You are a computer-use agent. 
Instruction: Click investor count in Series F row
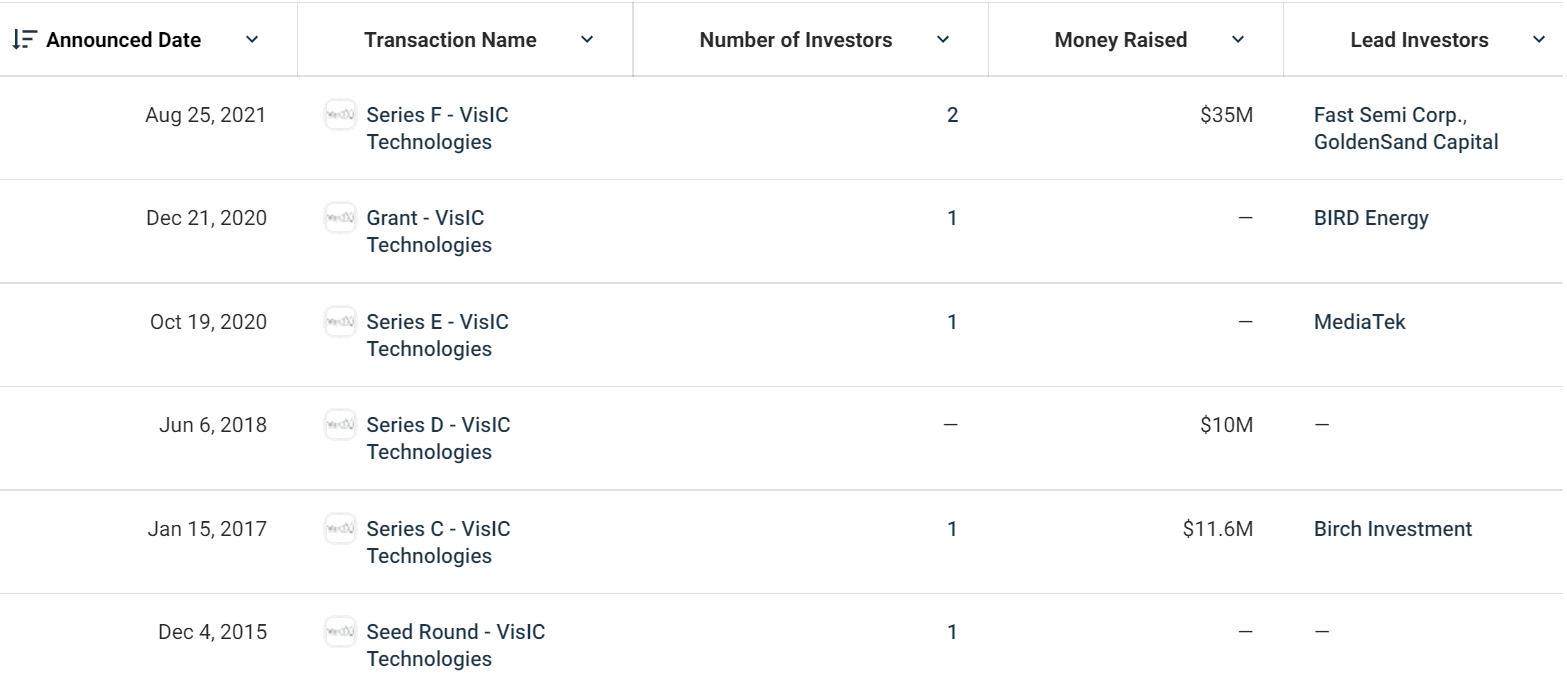(952, 115)
